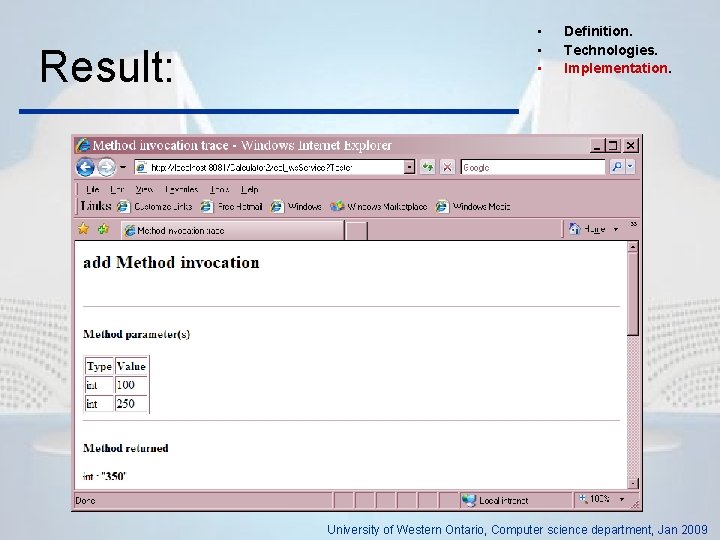
Task: Click the "add Method invocation" heading
Action: coord(171,263)
